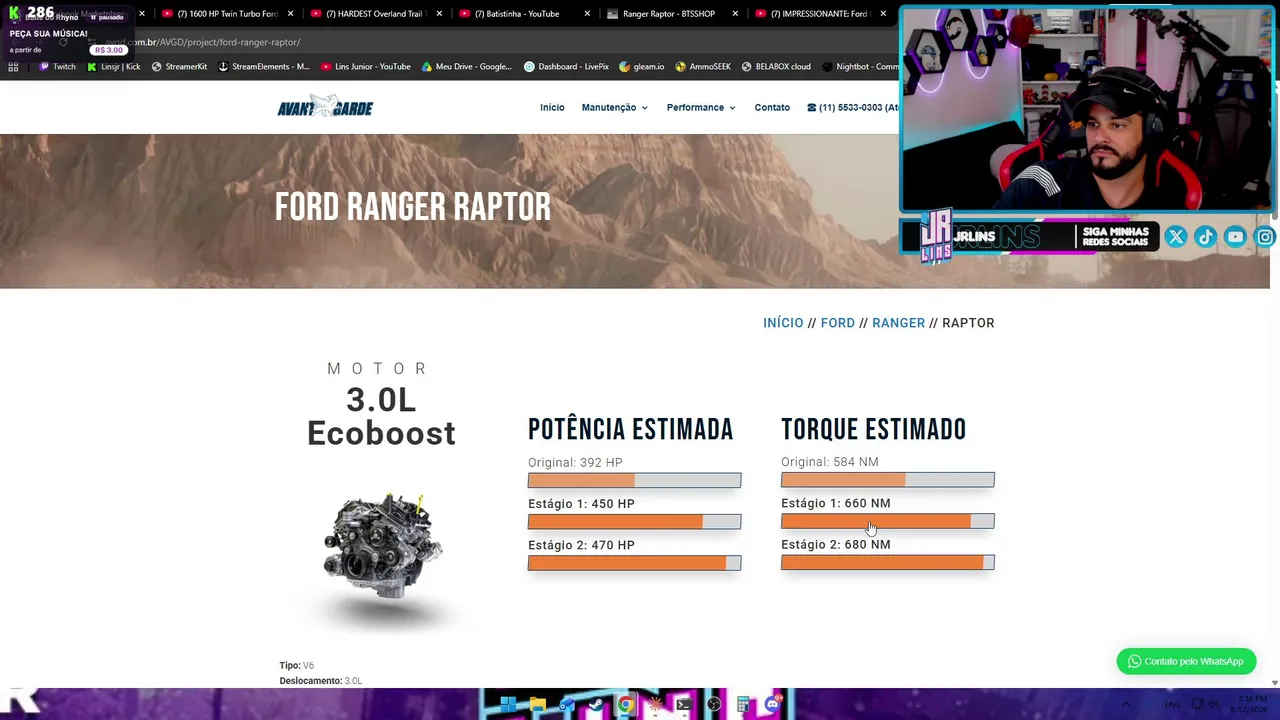This screenshot has width=1280, height=720.
Task: Open the Lins Junior - YouTube bookmark
Action: pos(366,67)
